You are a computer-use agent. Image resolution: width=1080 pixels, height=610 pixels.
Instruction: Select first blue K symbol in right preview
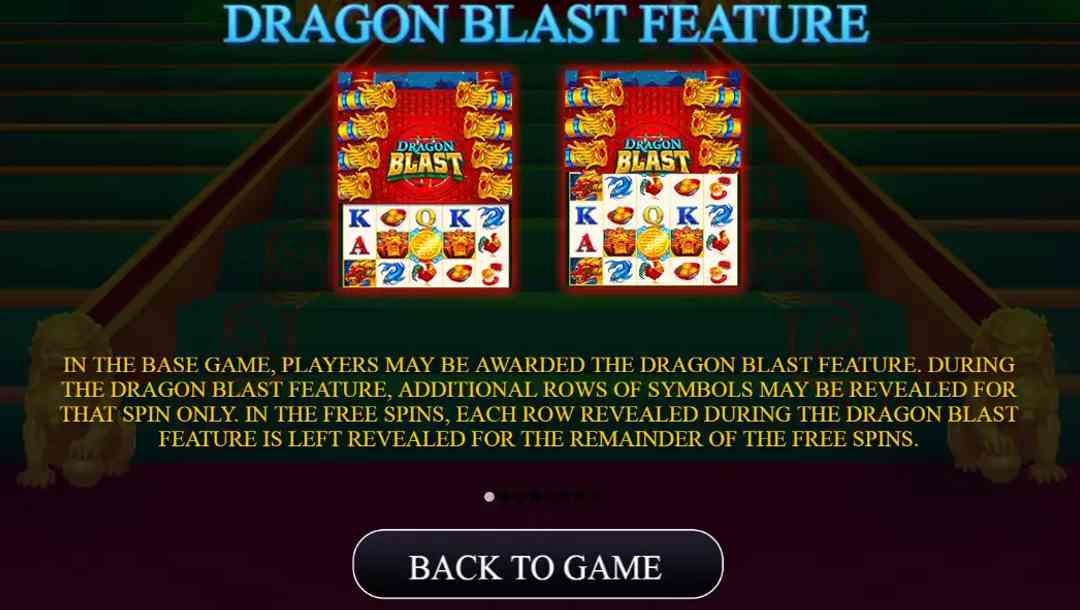(x=586, y=216)
